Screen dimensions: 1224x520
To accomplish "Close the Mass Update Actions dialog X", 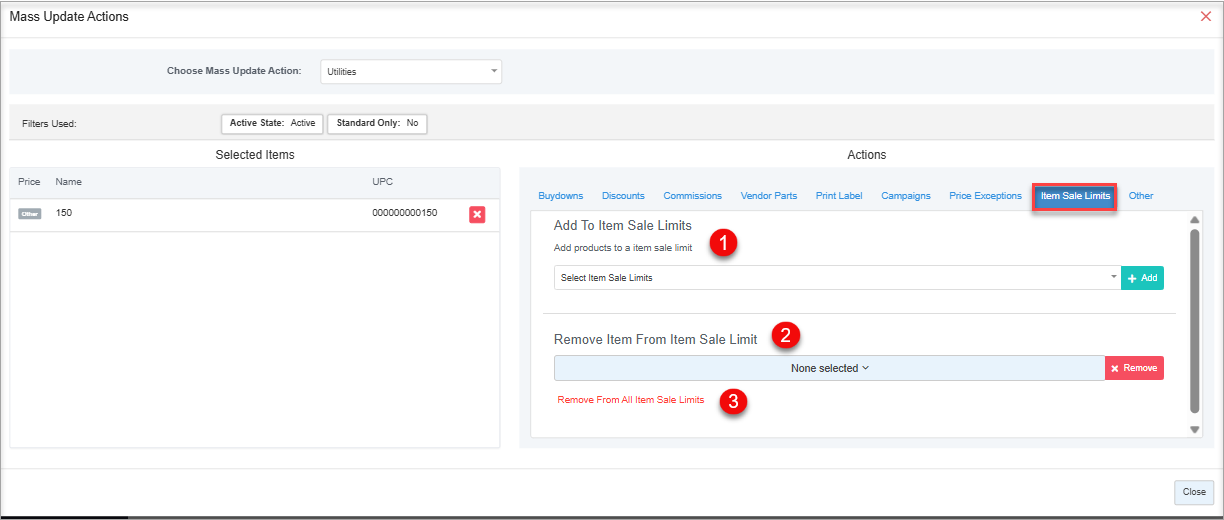I will point(1205,17).
